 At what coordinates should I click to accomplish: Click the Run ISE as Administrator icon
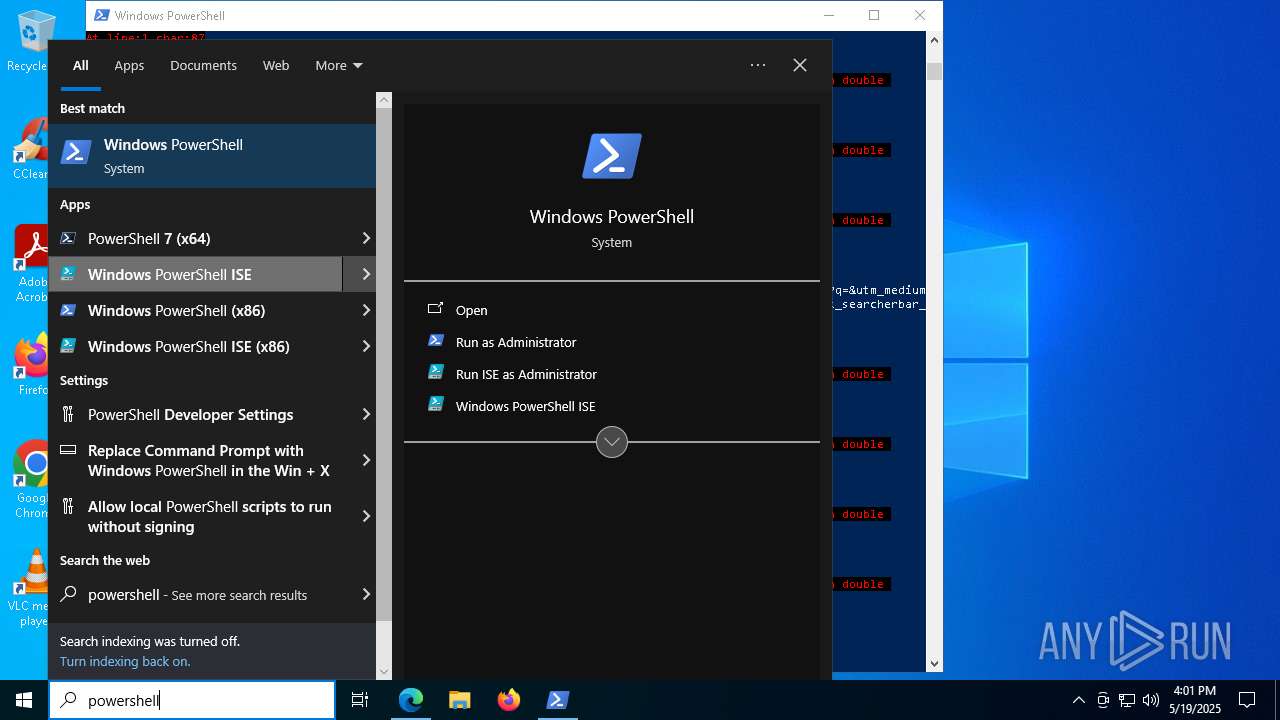[435, 373]
